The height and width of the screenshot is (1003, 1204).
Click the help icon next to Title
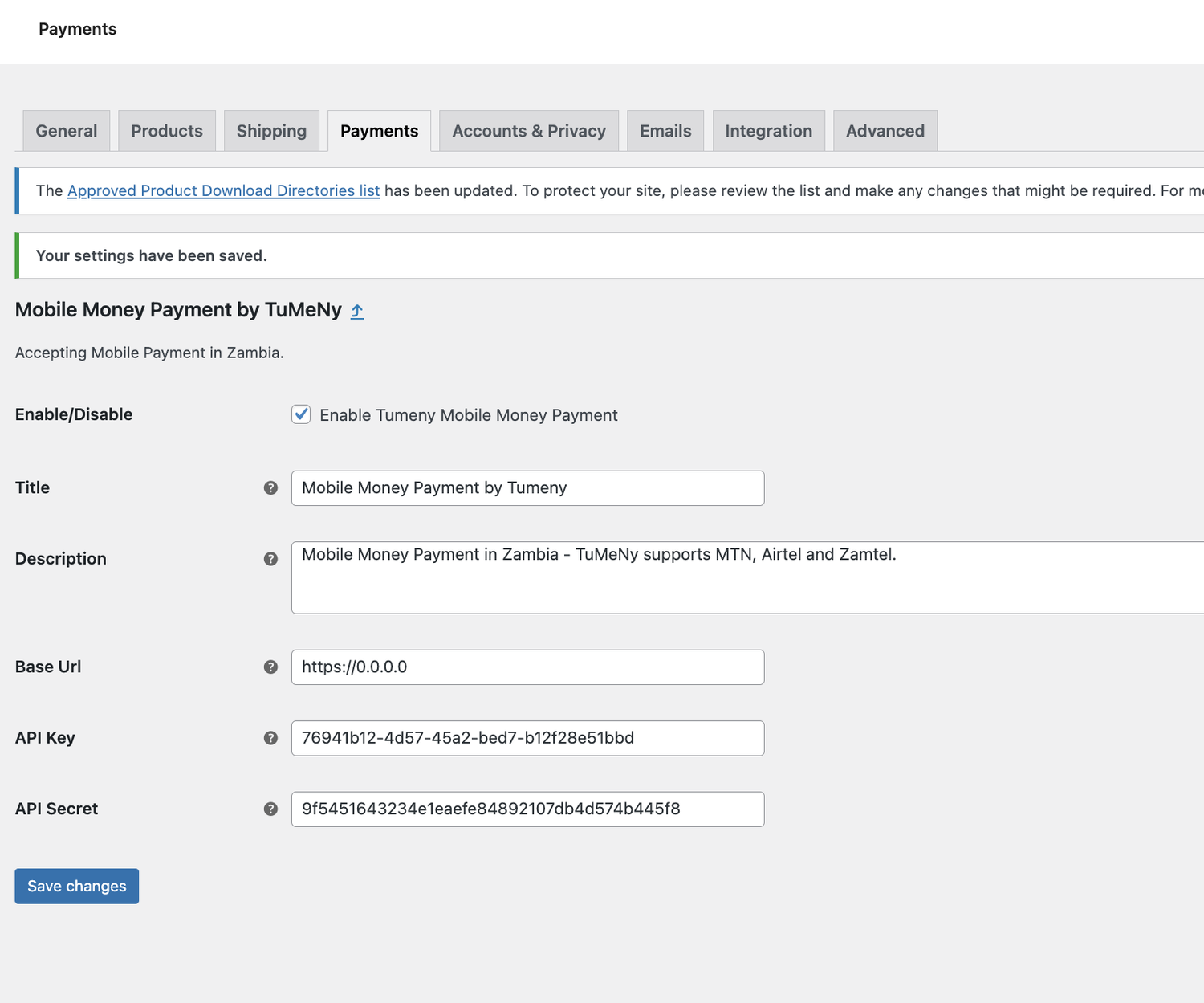pos(270,488)
